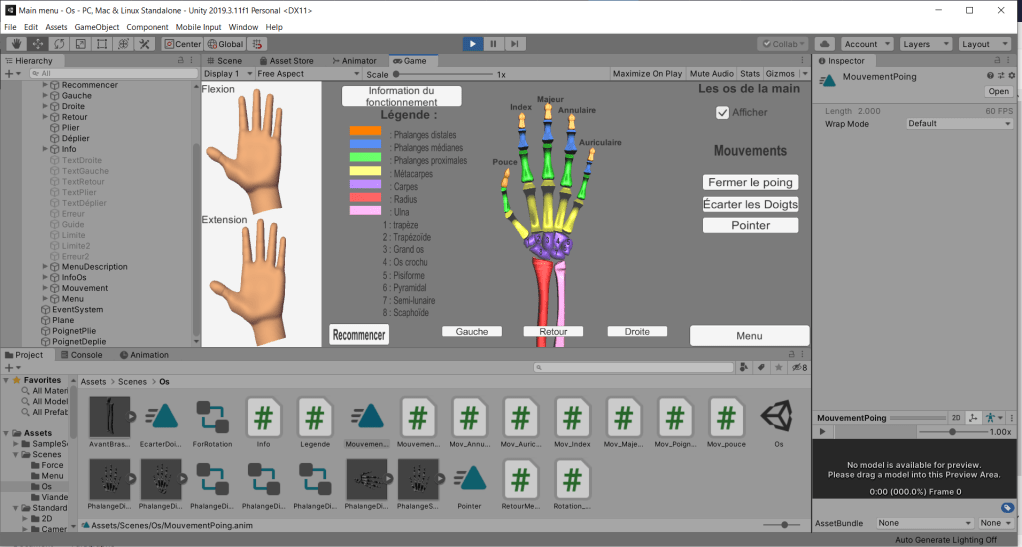
Task: Toggle Maximize On Play
Action: pos(647,74)
